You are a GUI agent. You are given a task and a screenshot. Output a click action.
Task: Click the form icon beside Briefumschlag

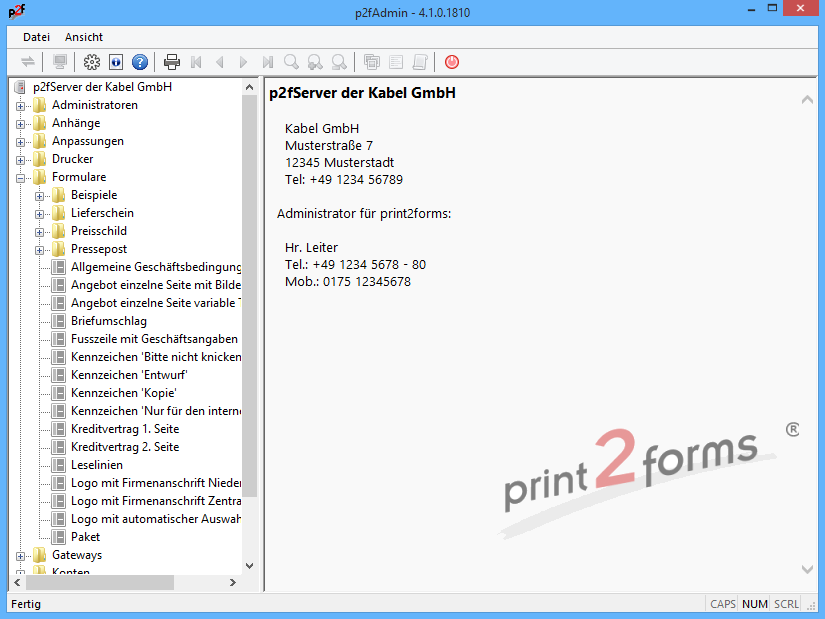(x=58, y=321)
